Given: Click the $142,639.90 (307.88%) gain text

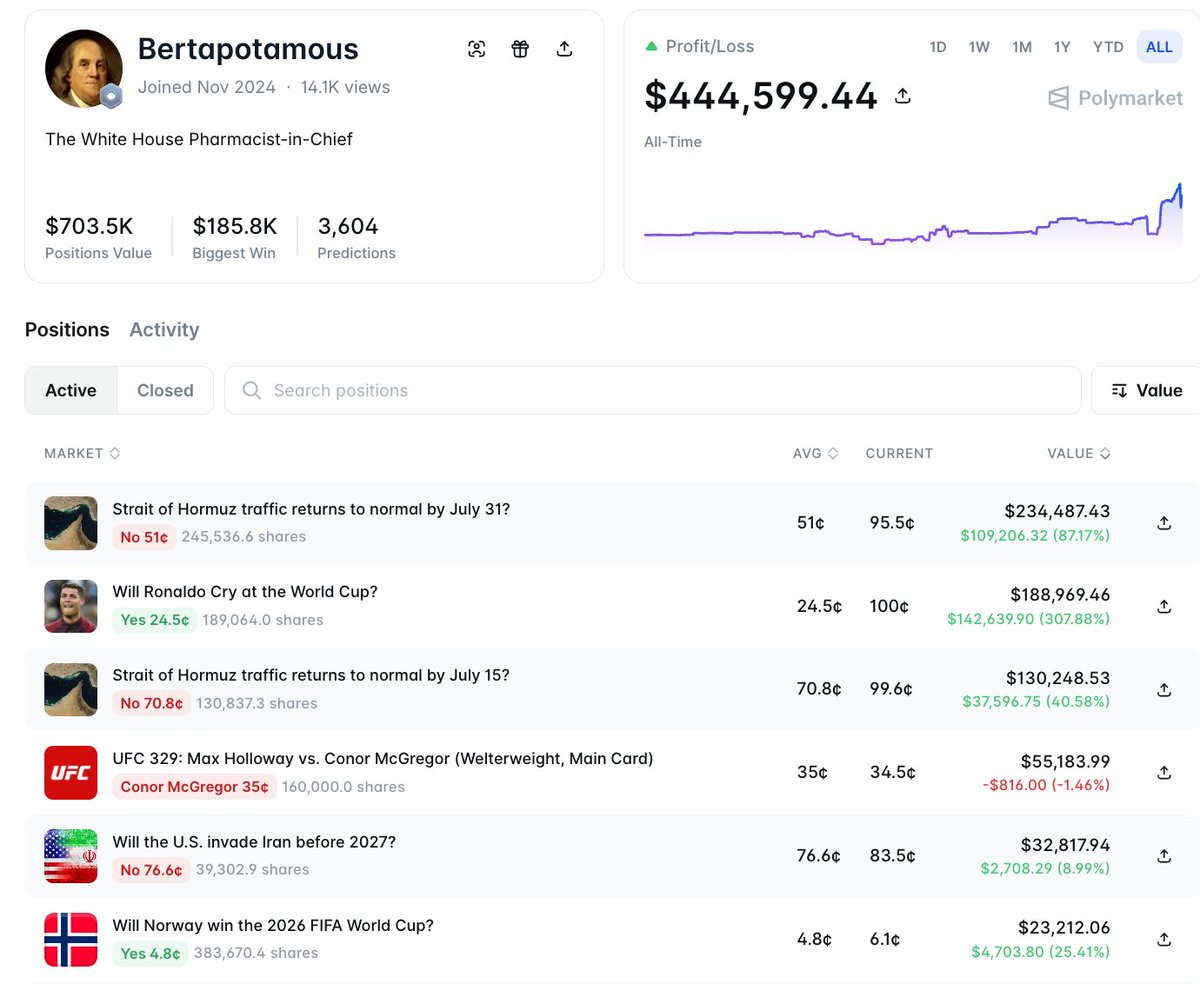Looking at the screenshot, I should click(x=1029, y=619).
